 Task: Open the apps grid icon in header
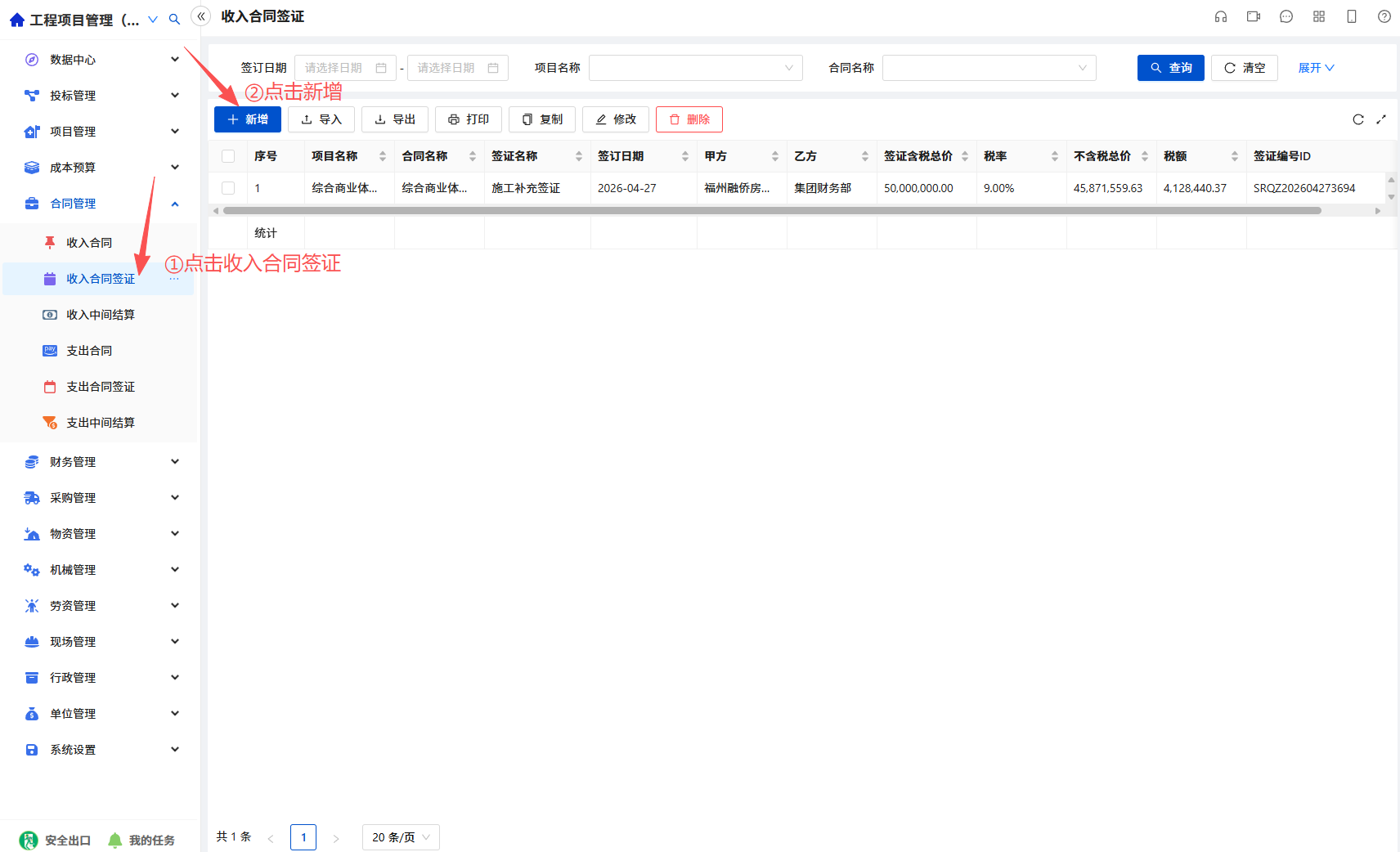(x=1319, y=16)
